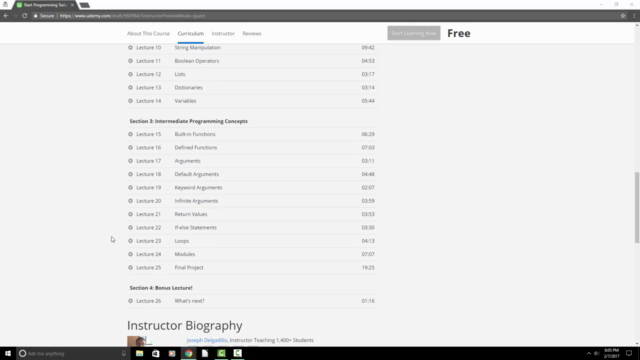Click the first green Camtasia taskbar icon
The height and width of the screenshot is (360, 640).
click(221, 353)
